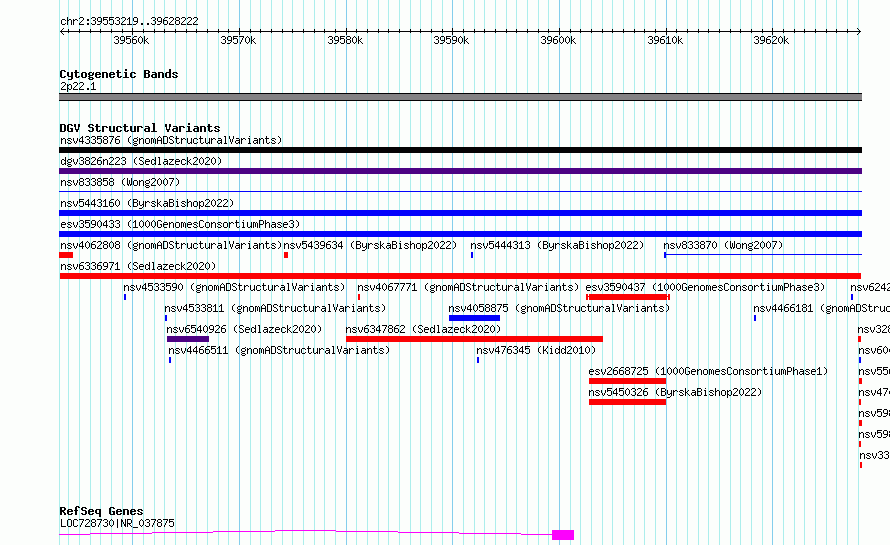Image resolution: width=890 pixels, height=545 pixels.
Task: Click DGV Structural Variants track title
Action: point(140,128)
